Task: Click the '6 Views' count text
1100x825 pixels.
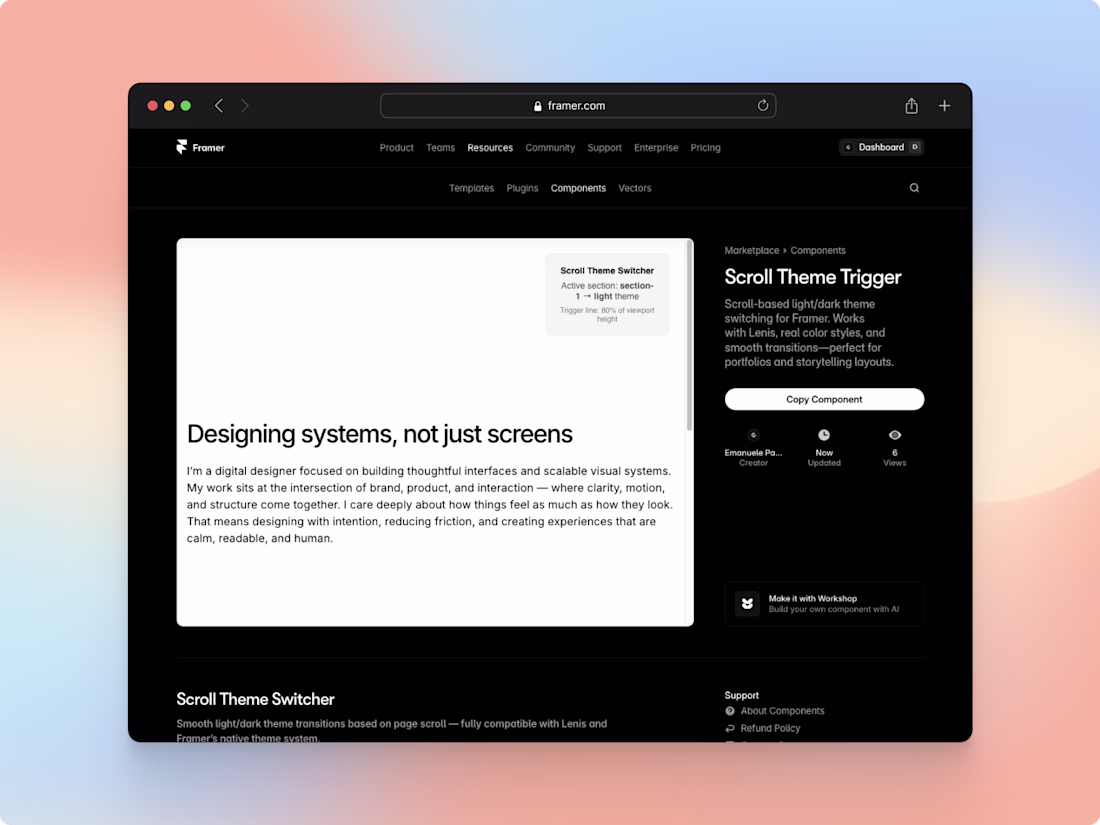Action: point(894,457)
